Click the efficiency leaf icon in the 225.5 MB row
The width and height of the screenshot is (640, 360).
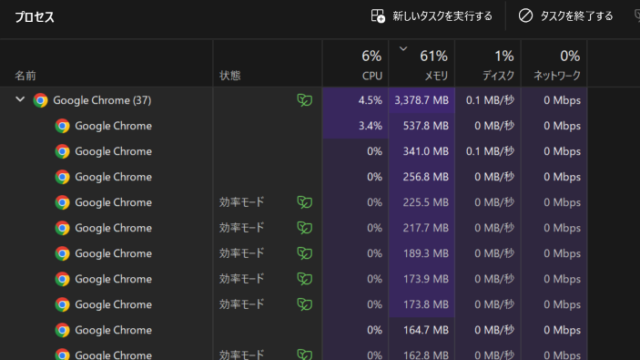click(304, 202)
